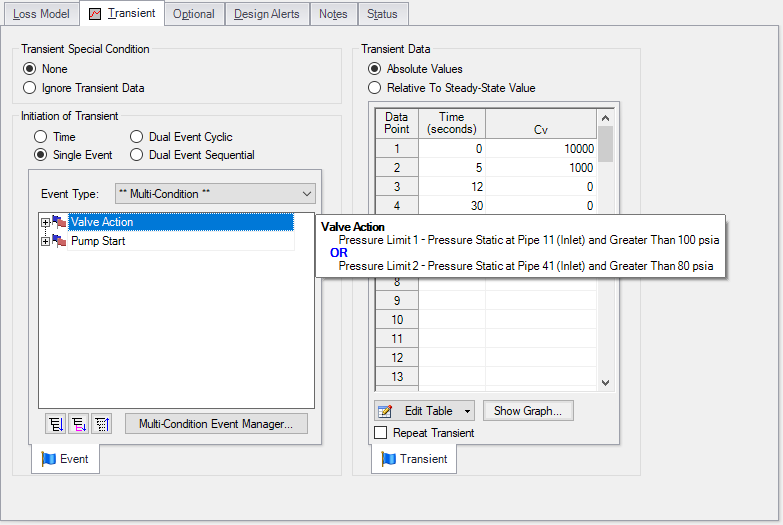This screenshot has width=783, height=525.
Task: Click the expand-all tree icon button
Action: 55,424
